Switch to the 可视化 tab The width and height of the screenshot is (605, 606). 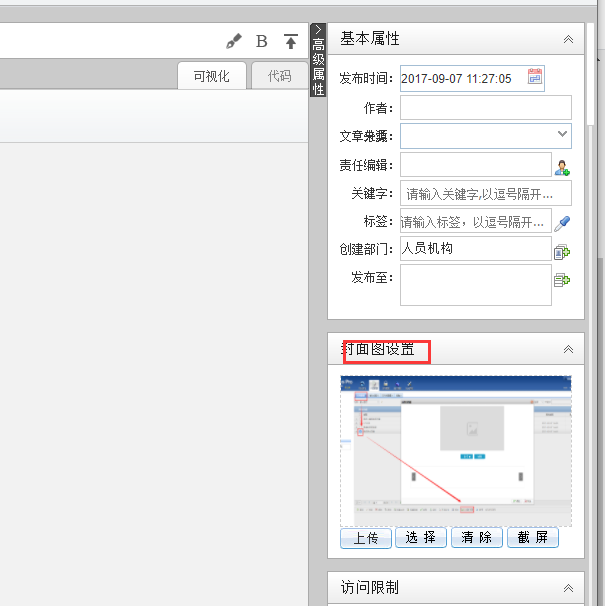point(212,76)
